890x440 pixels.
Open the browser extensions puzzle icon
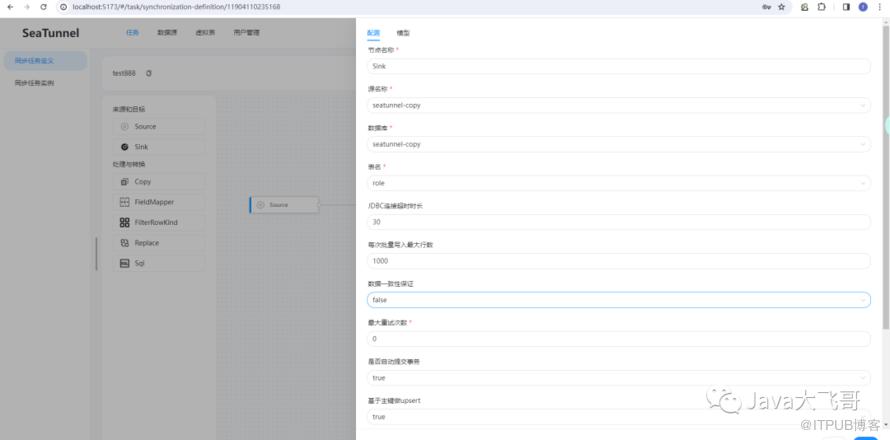point(821,7)
